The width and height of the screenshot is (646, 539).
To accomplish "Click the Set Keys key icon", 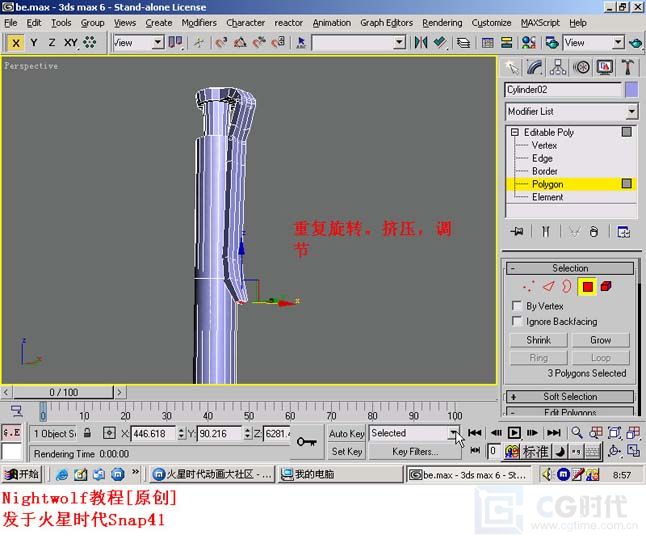I will coord(307,442).
